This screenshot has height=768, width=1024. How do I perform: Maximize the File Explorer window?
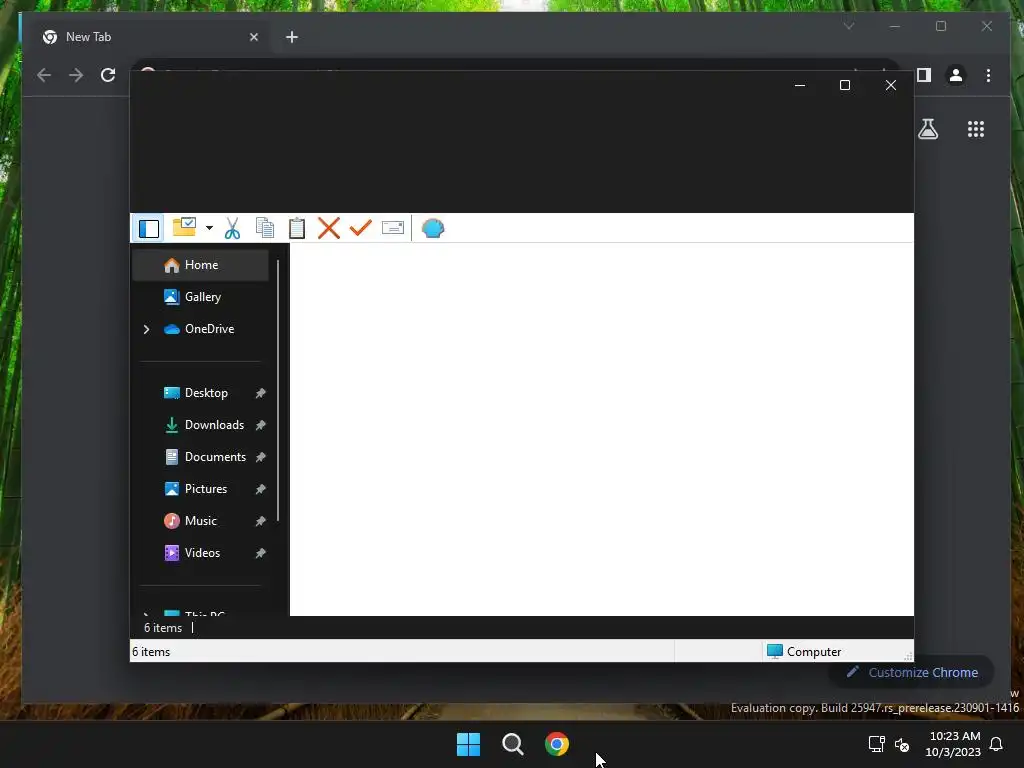pyautogui.click(x=845, y=86)
